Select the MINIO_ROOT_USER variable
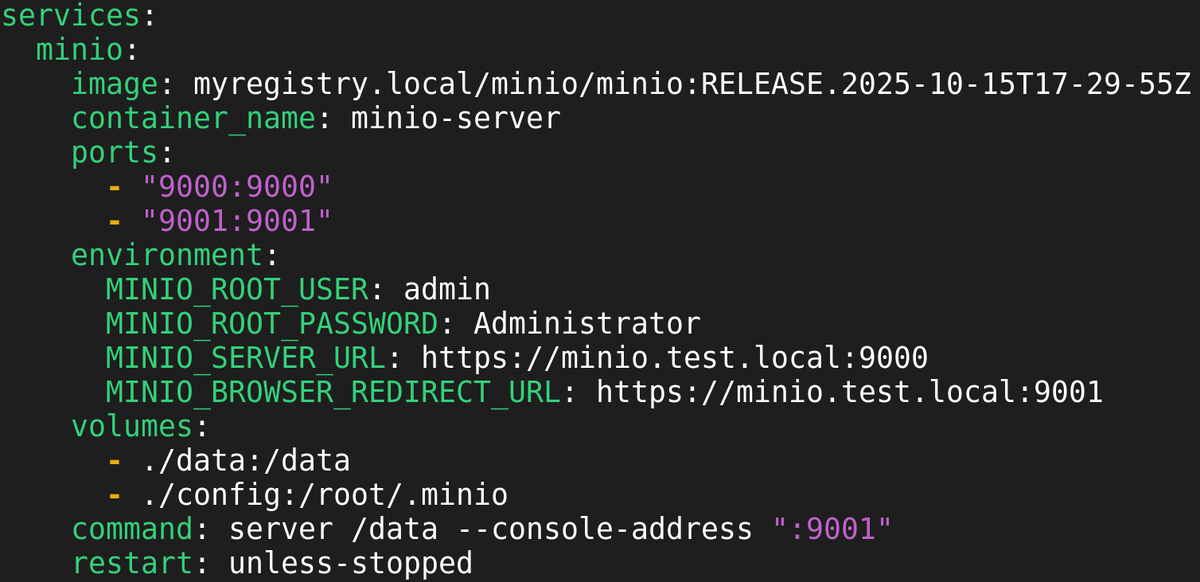1200x582 pixels. 236,289
